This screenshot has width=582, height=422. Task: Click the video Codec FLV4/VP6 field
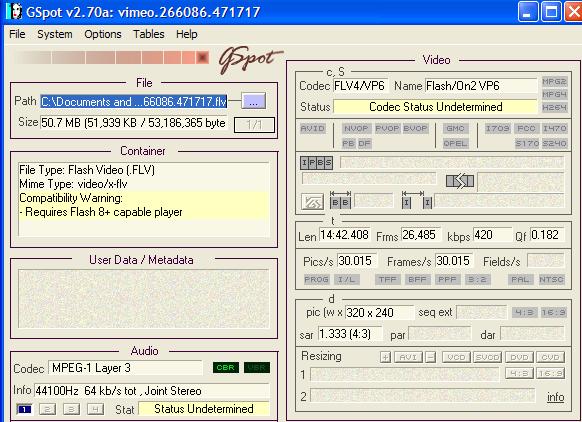click(x=360, y=86)
